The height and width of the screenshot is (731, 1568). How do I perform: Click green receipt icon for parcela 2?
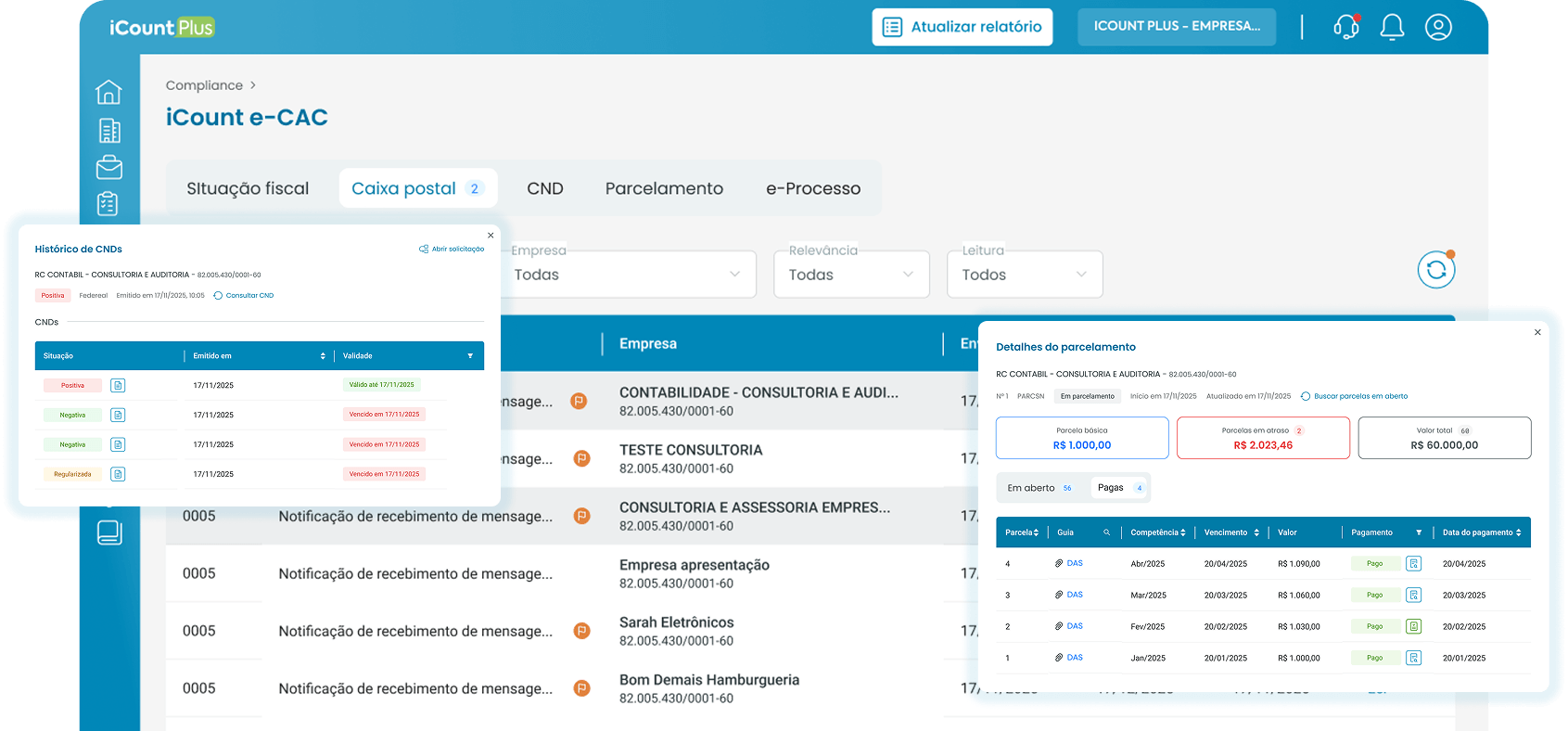coord(1413,626)
